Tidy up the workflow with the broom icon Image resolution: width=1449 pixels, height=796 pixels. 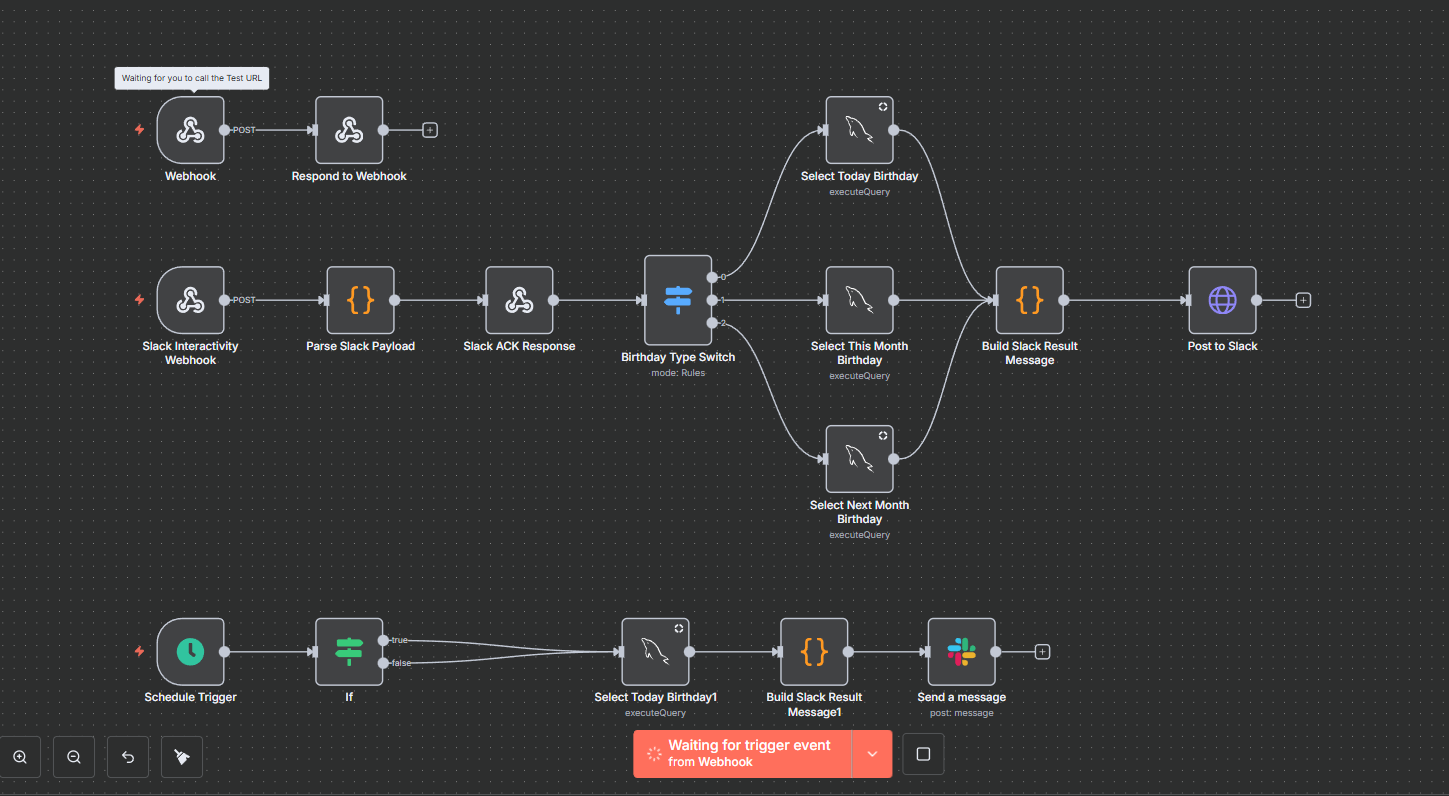[x=182, y=757]
